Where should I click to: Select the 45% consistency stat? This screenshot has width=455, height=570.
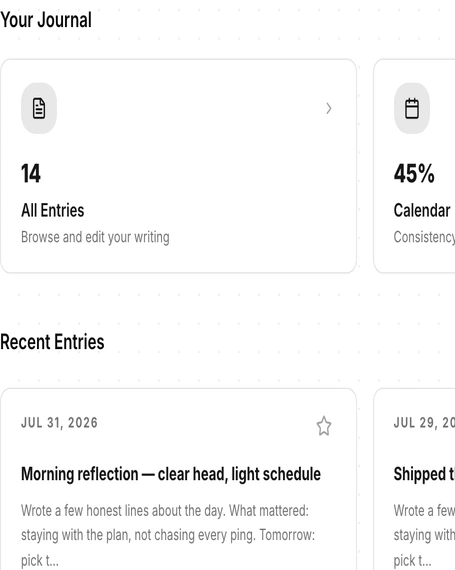coord(414,173)
